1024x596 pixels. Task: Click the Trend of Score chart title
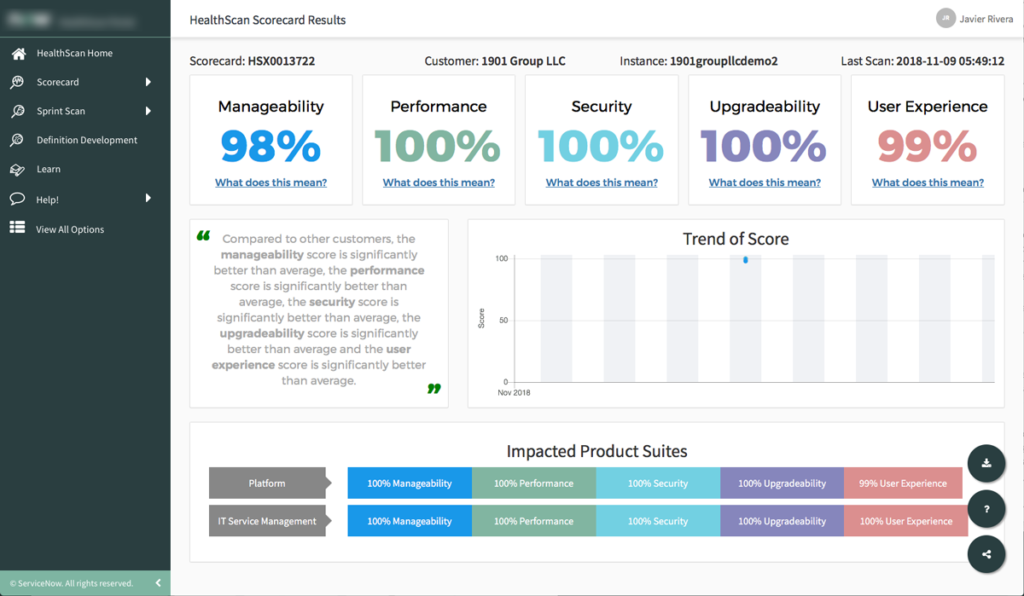coord(736,239)
